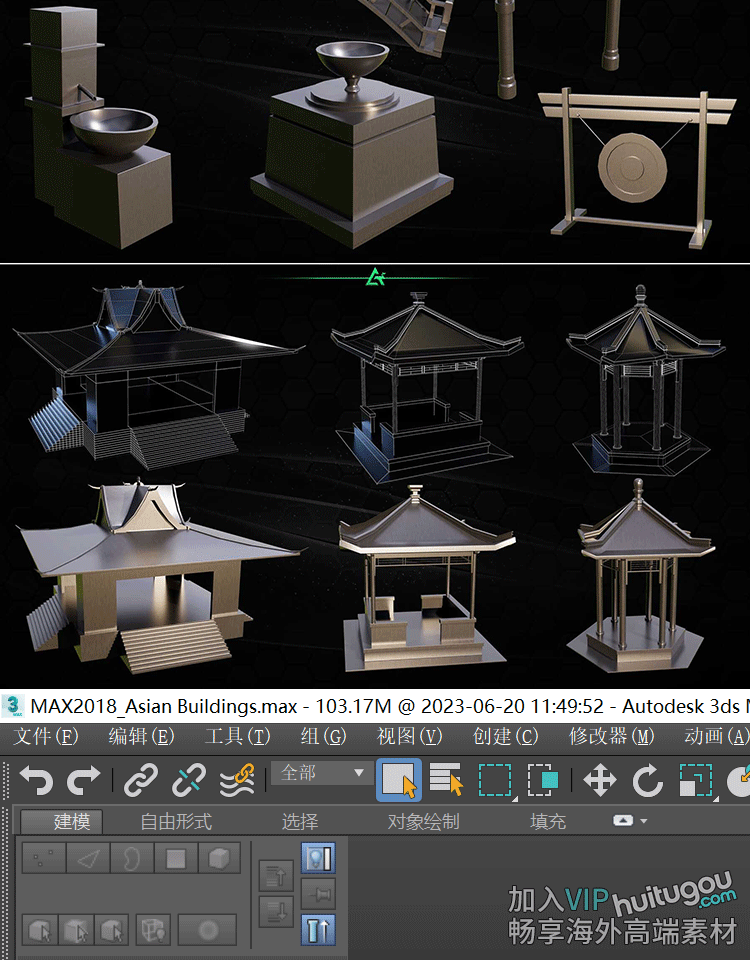Expand the ribbon minimize options arrow
The image size is (750, 960).
(x=630, y=821)
